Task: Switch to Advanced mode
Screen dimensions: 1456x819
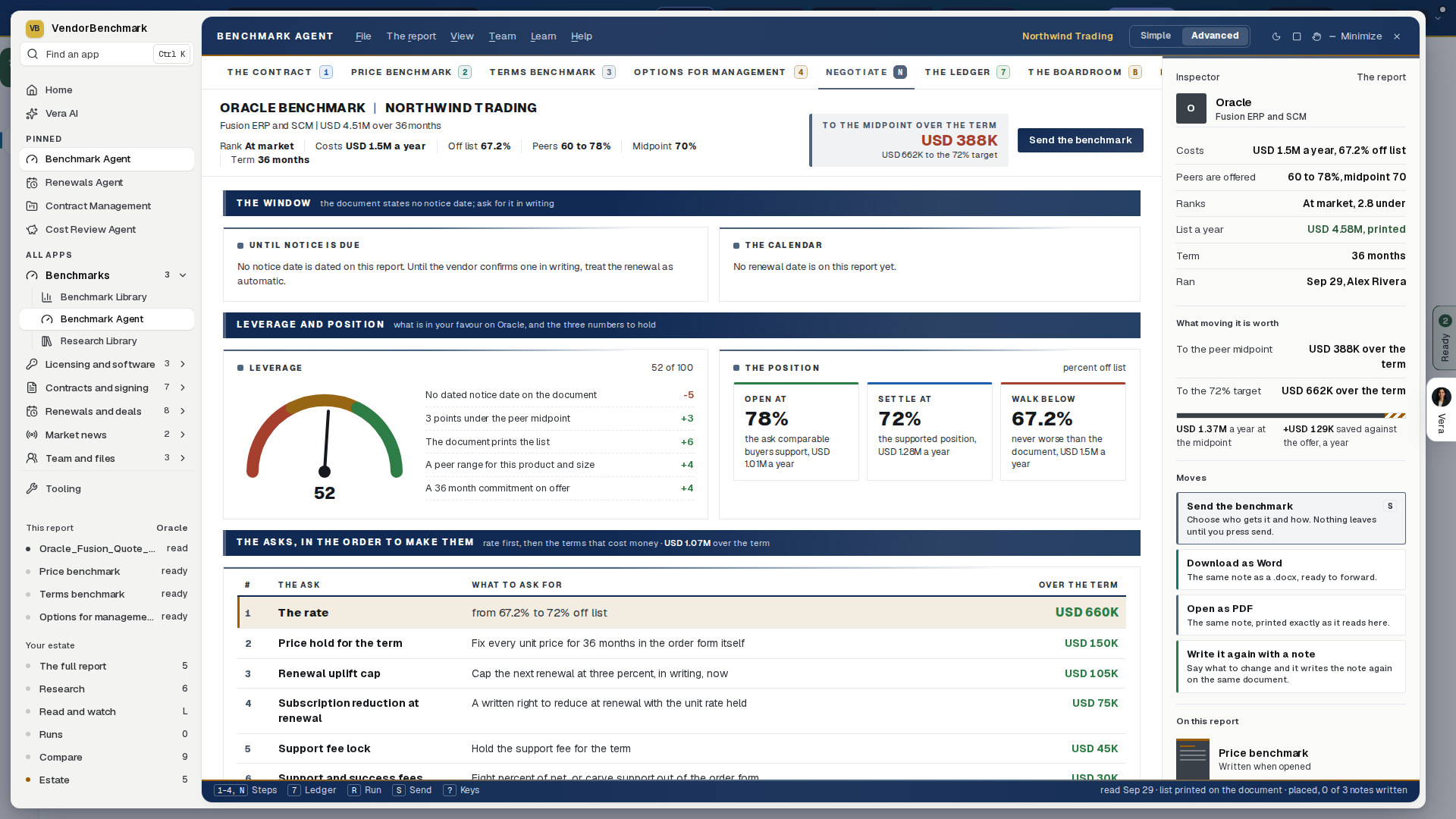Action: coord(1215,36)
